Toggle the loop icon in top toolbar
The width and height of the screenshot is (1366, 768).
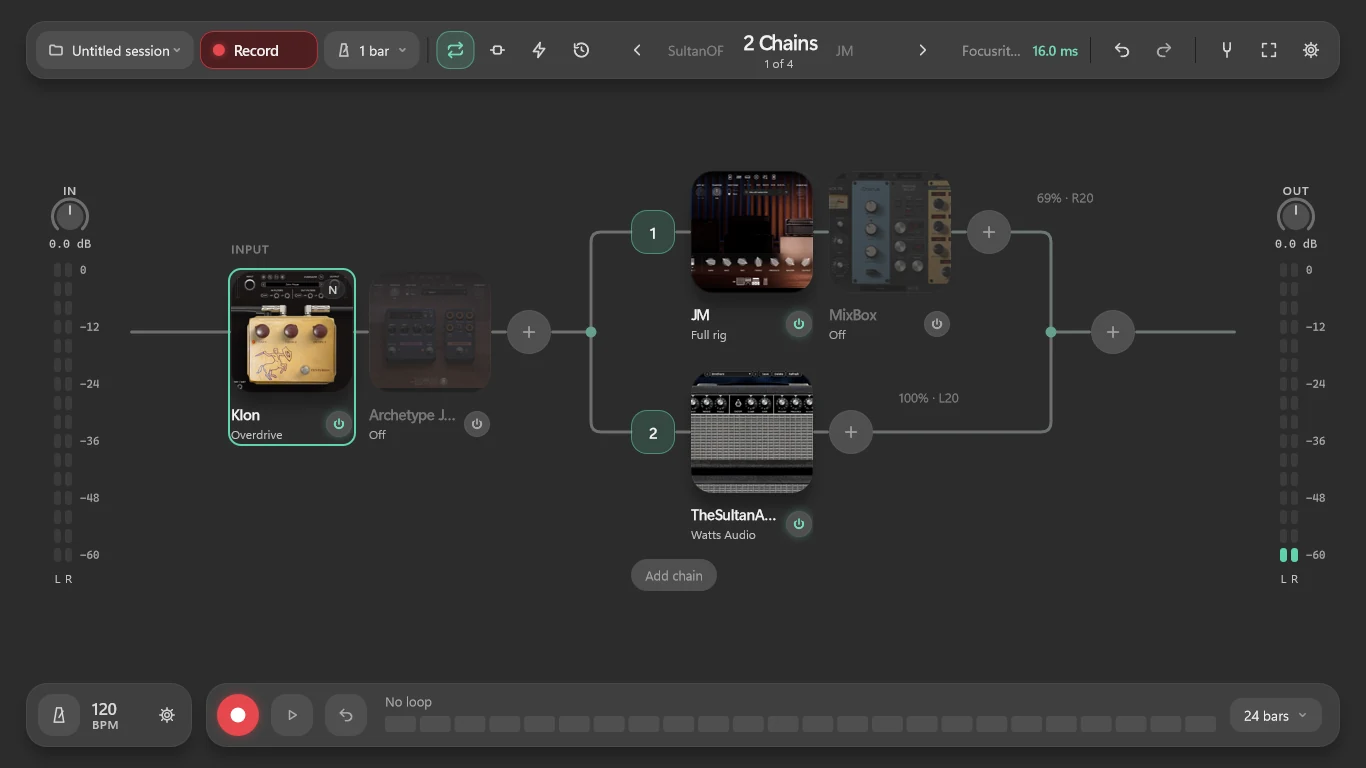(x=455, y=50)
